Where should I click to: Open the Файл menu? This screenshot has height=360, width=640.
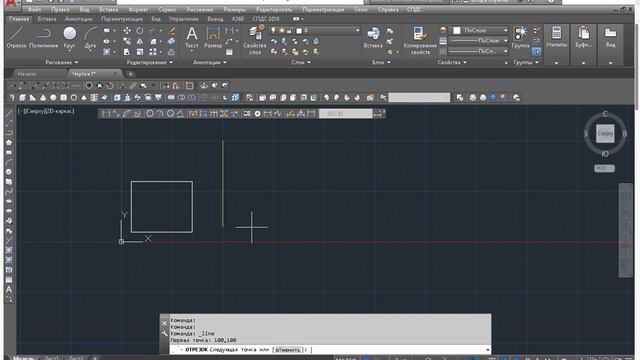34,9
